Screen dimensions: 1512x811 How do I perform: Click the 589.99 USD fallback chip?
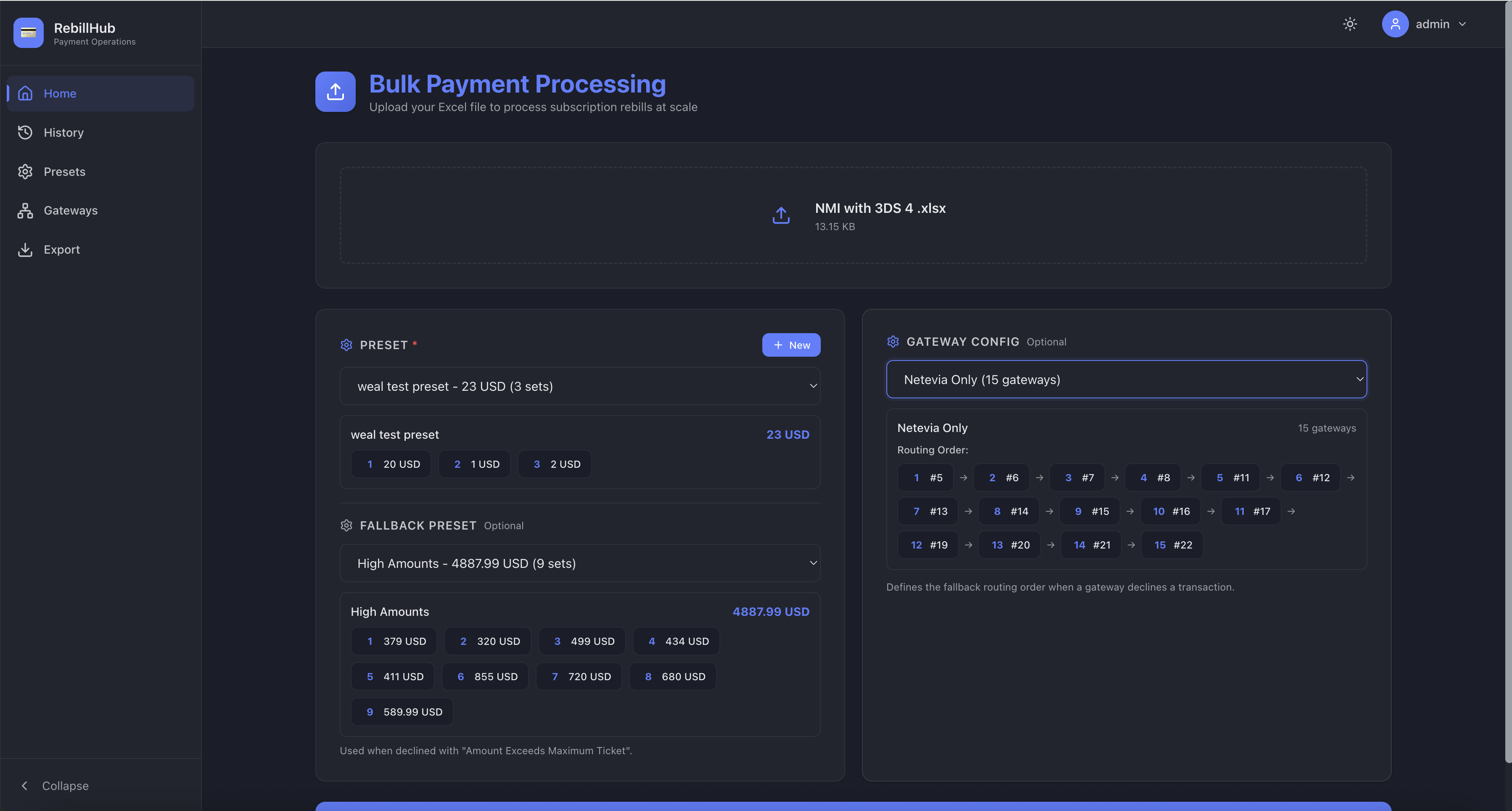click(x=402, y=712)
